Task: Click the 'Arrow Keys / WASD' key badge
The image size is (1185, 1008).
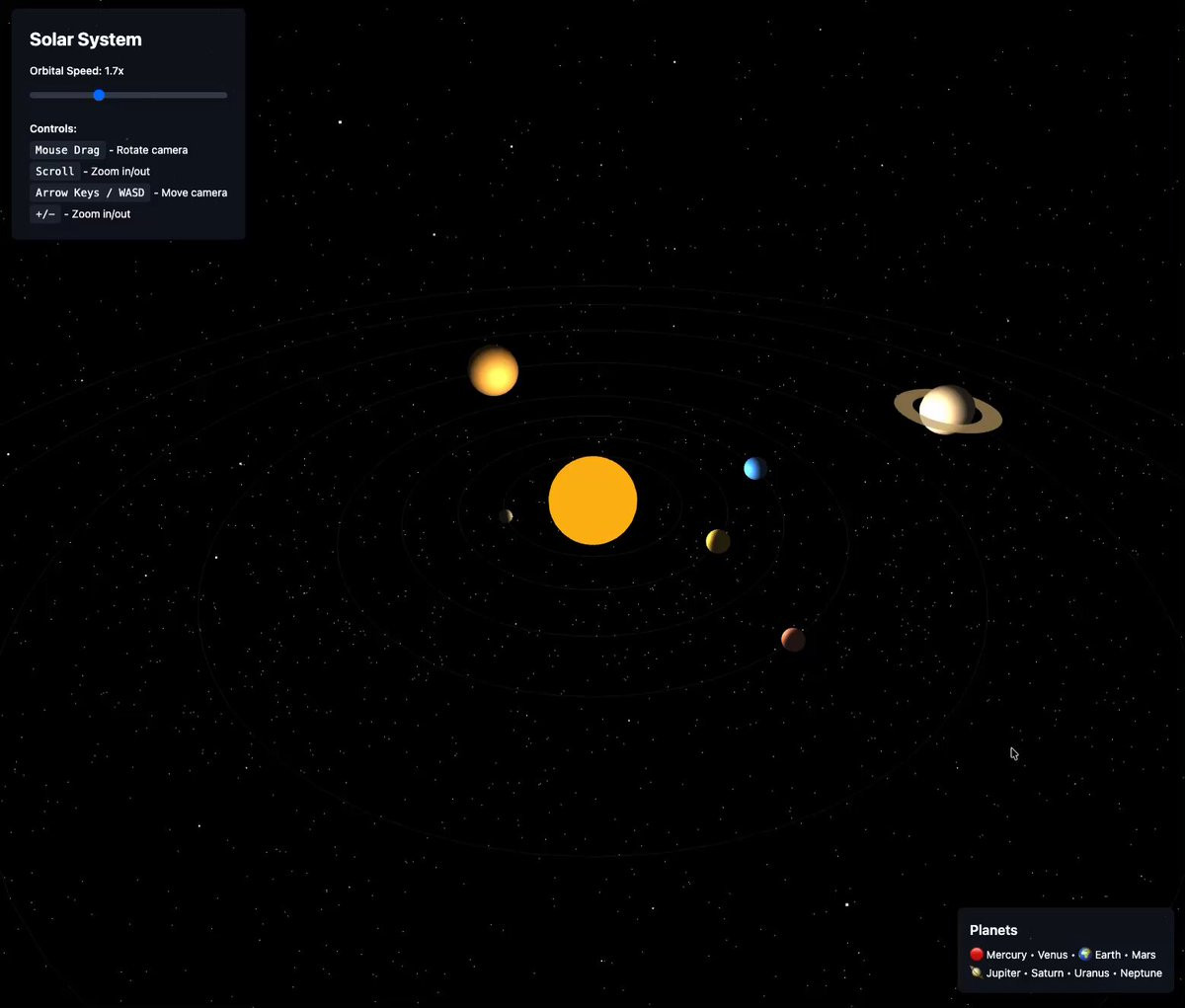Action: click(x=90, y=193)
